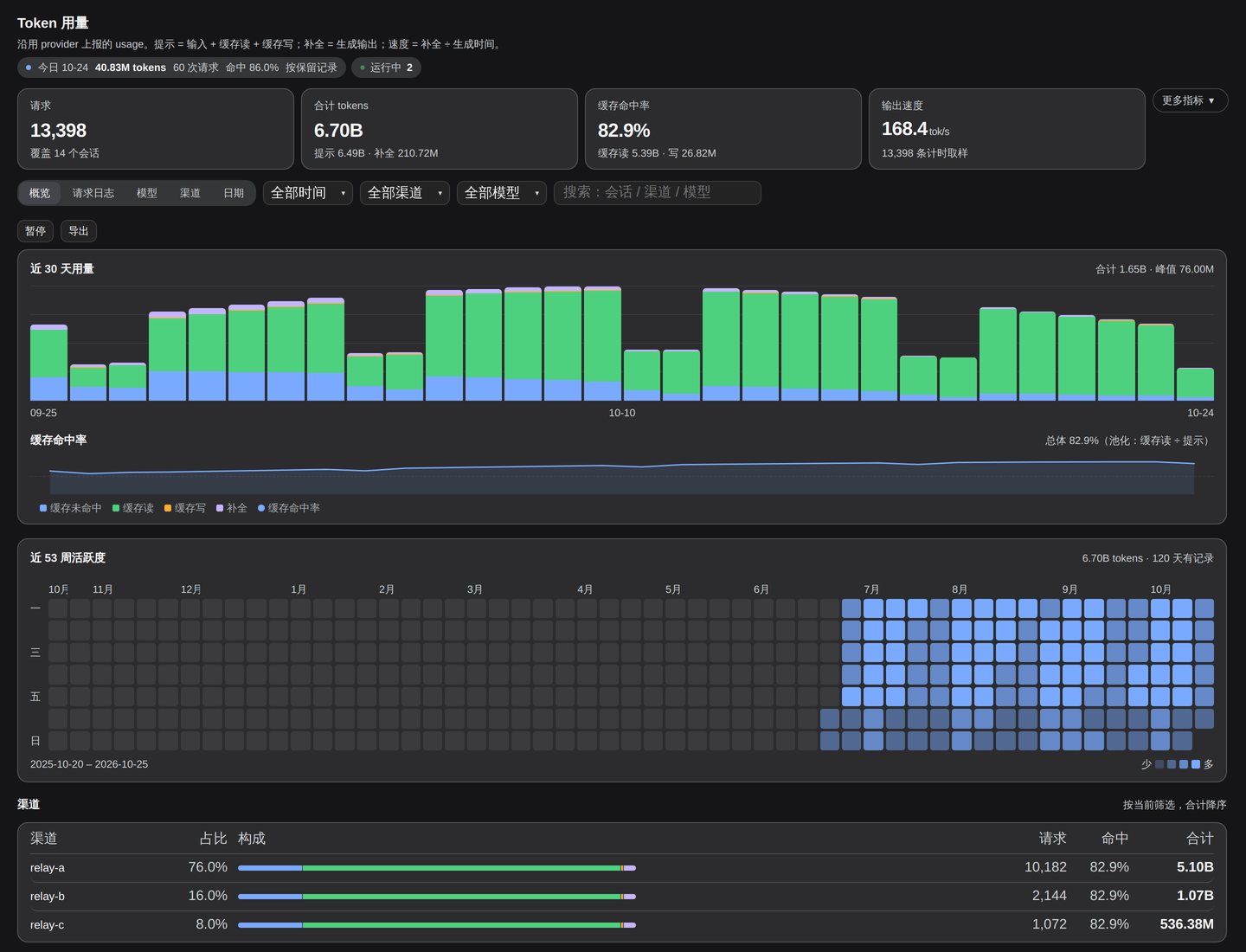Viewport: 1246px width, 952px height.
Task: Open the 渠道 tab
Action: point(190,193)
